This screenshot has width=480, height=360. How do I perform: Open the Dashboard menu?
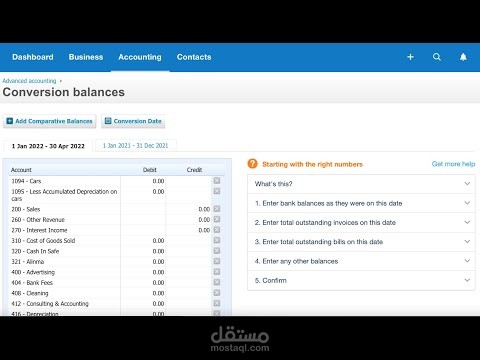coord(33,57)
